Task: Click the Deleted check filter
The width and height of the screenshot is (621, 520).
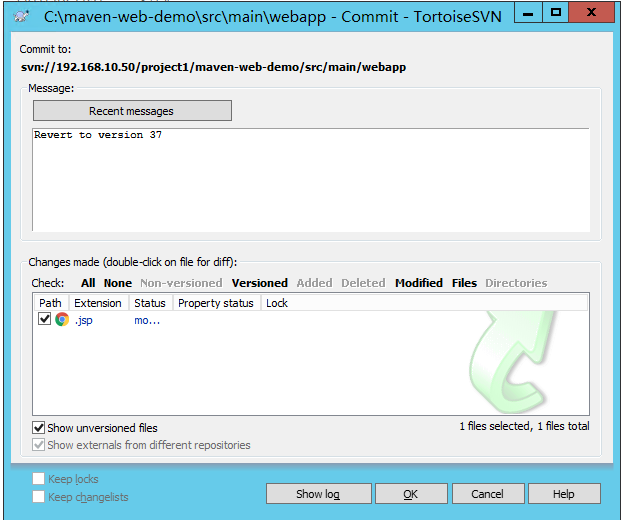Action: [x=363, y=283]
